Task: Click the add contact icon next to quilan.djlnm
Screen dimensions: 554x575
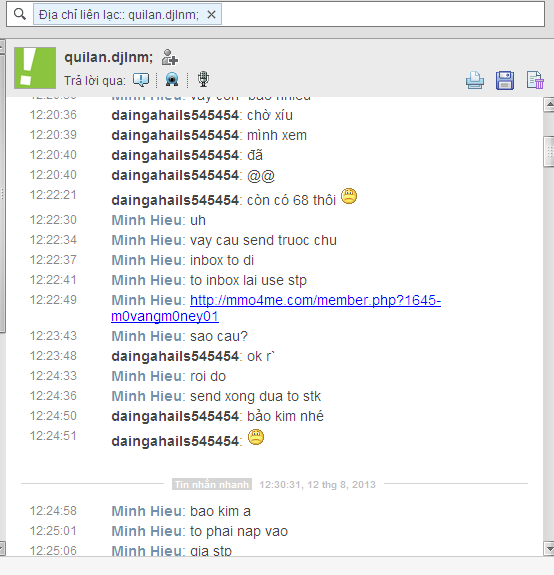Action: click(170, 57)
